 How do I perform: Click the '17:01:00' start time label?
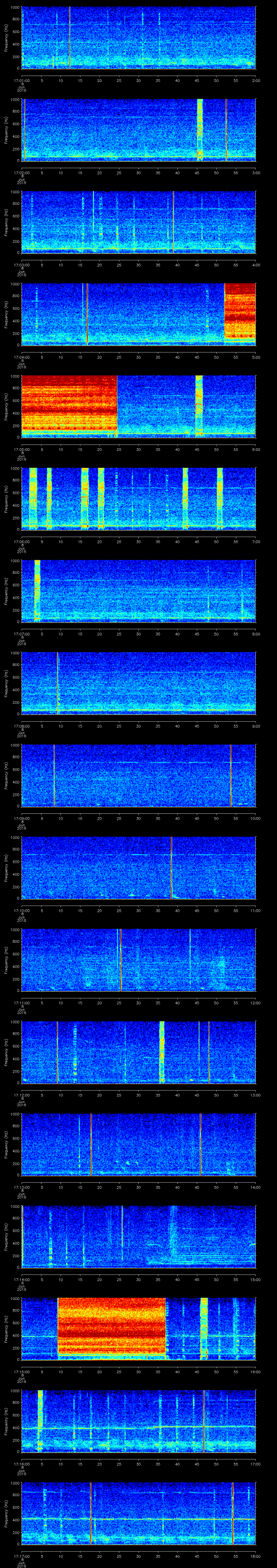[21, 80]
